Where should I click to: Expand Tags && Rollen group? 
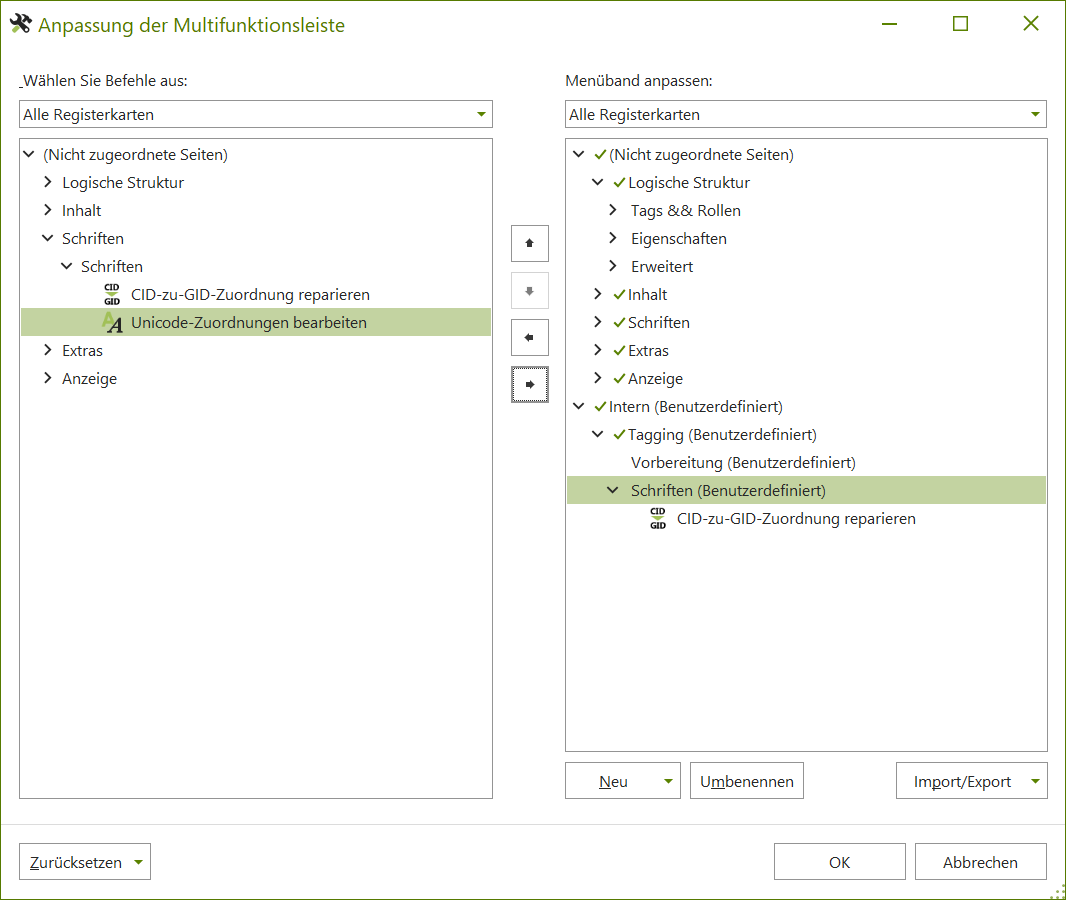(x=613, y=210)
